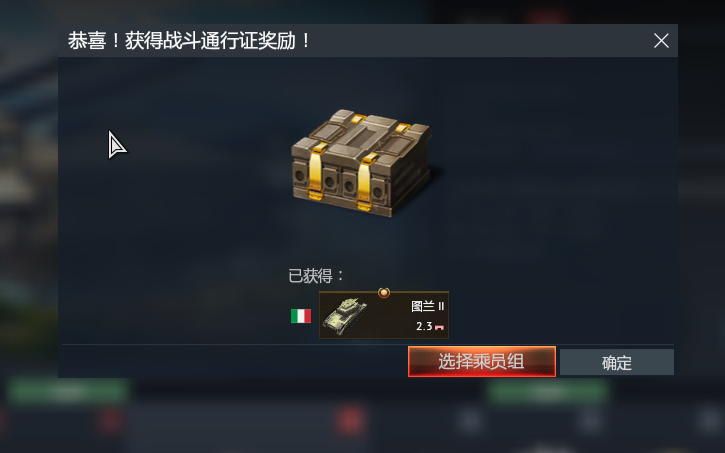Click the round medal badge atop reward card

coord(384,292)
